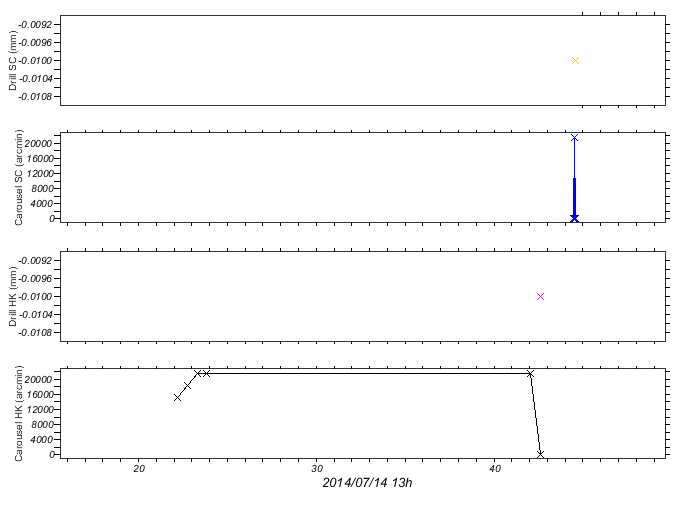Click "8000" tick on Carousel SC axis
This screenshot has width=675, height=505.
click(42, 189)
